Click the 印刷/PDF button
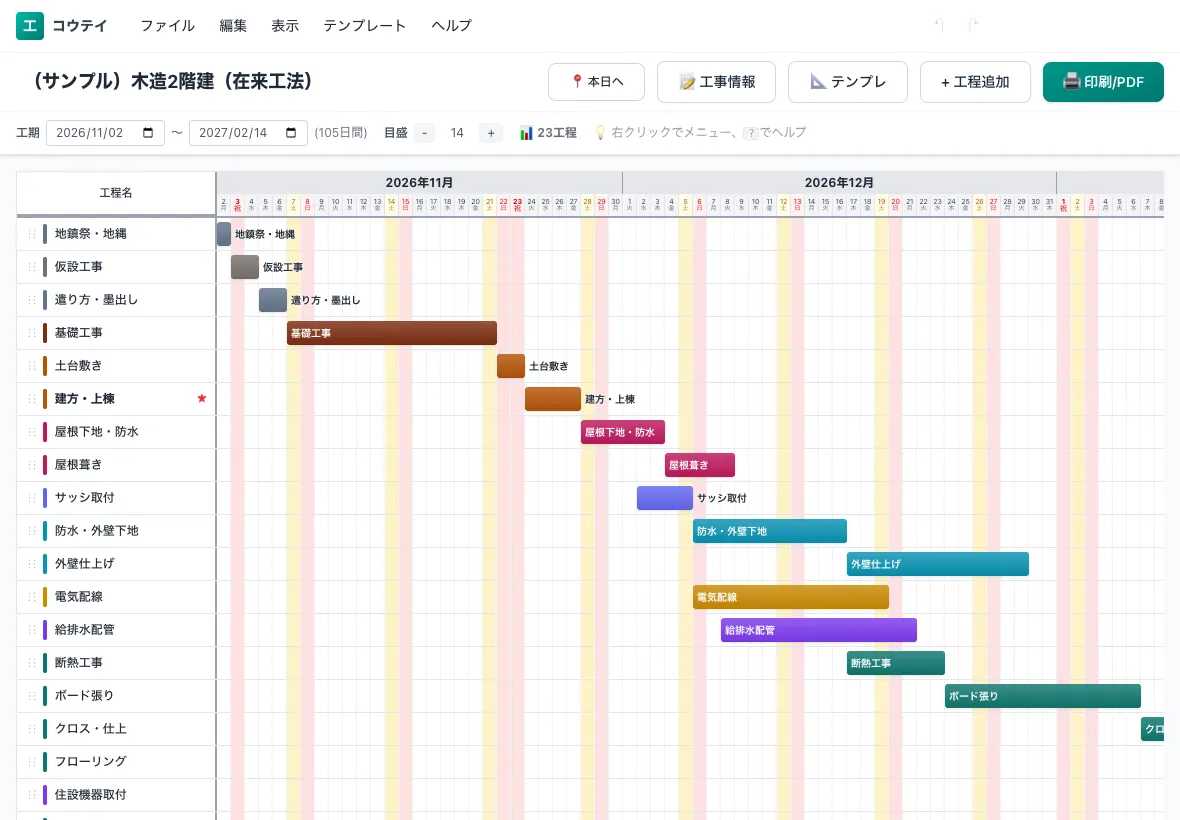The height and width of the screenshot is (820, 1180). coord(1103,81)
